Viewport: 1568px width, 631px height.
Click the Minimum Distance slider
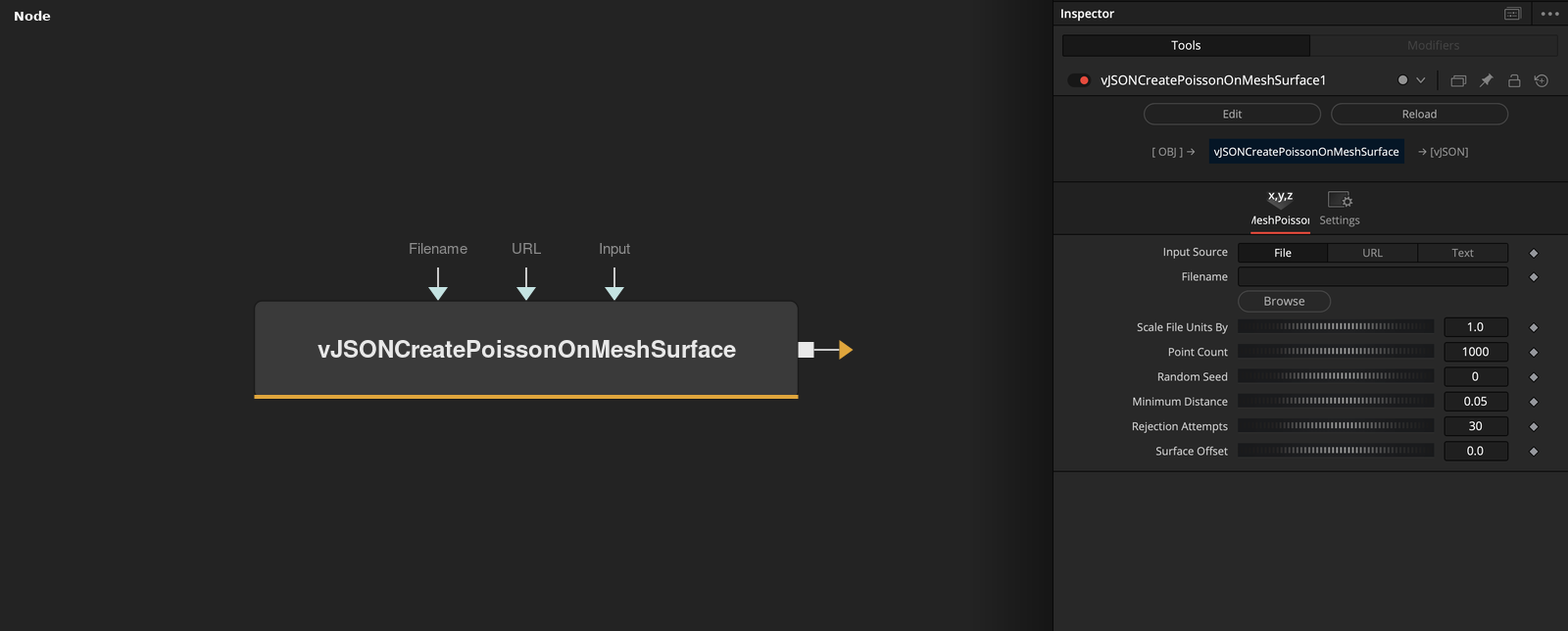1336,401
